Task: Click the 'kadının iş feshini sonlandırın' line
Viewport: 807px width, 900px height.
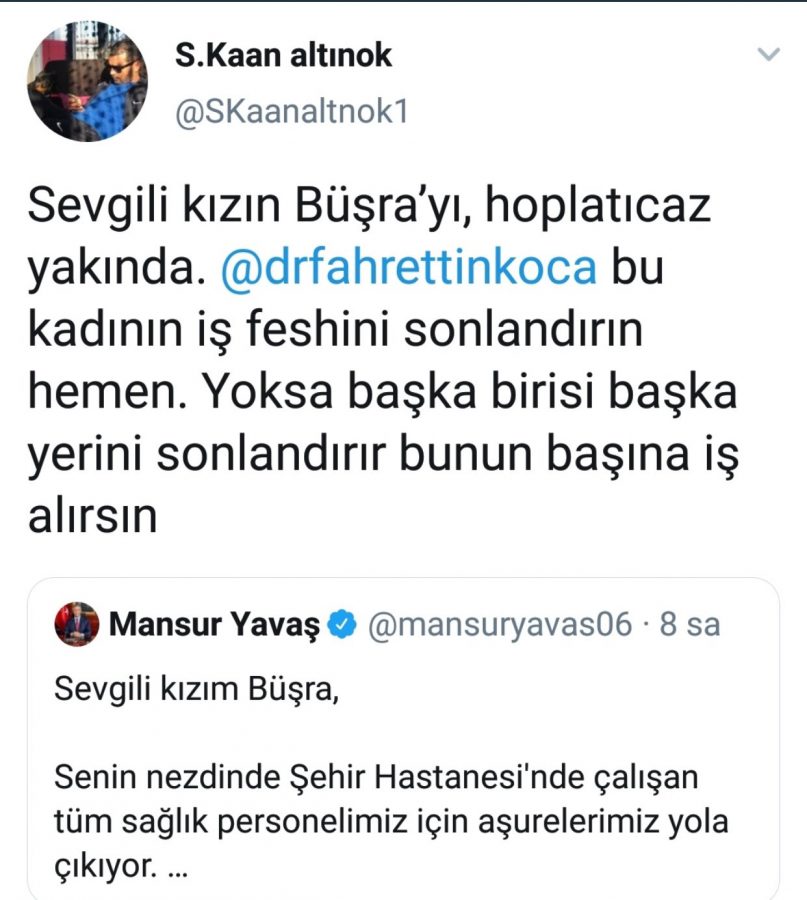Action: pyautogui.click(x=335, y=329)
